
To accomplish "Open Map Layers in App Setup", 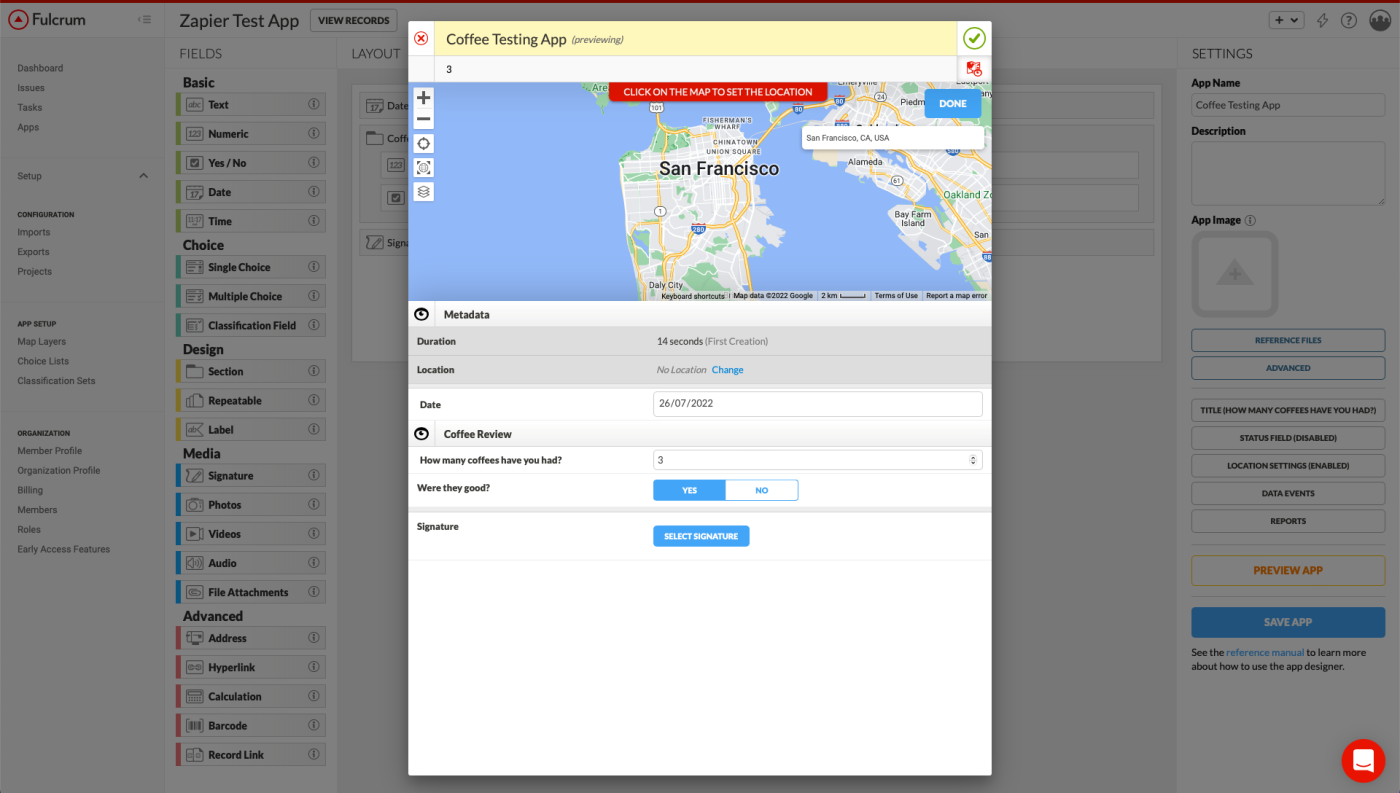I will point(41,342).
